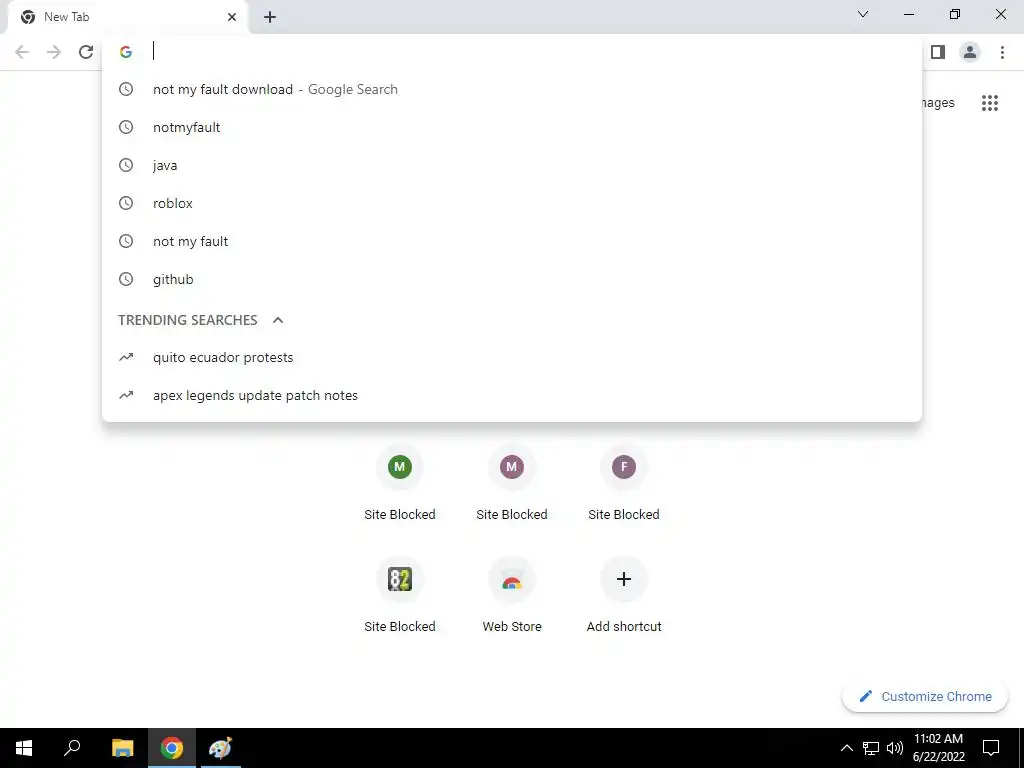The width and height of the screenshot is (1024, 768).
Task: Open the Images link
Action: 938,103
